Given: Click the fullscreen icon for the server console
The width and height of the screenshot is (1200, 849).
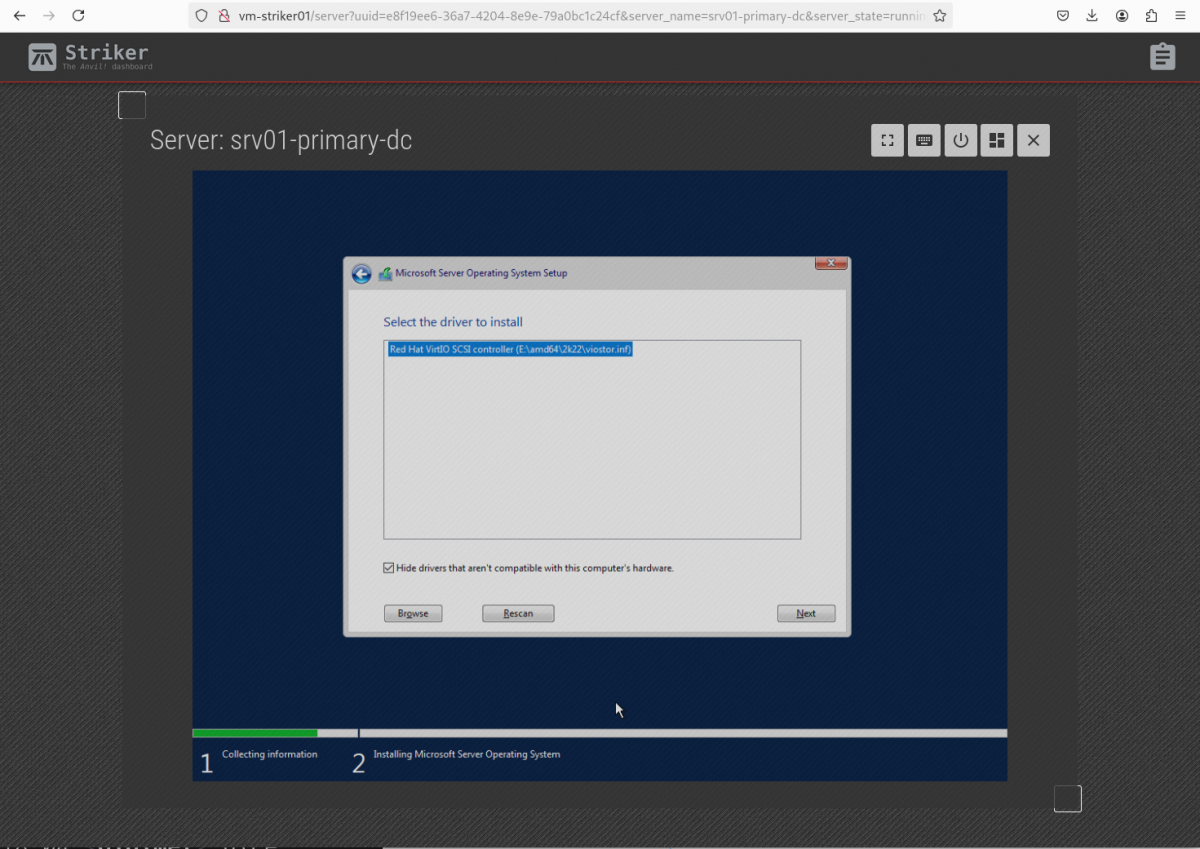Looking at the screenshot, I should tap(887, 141).
